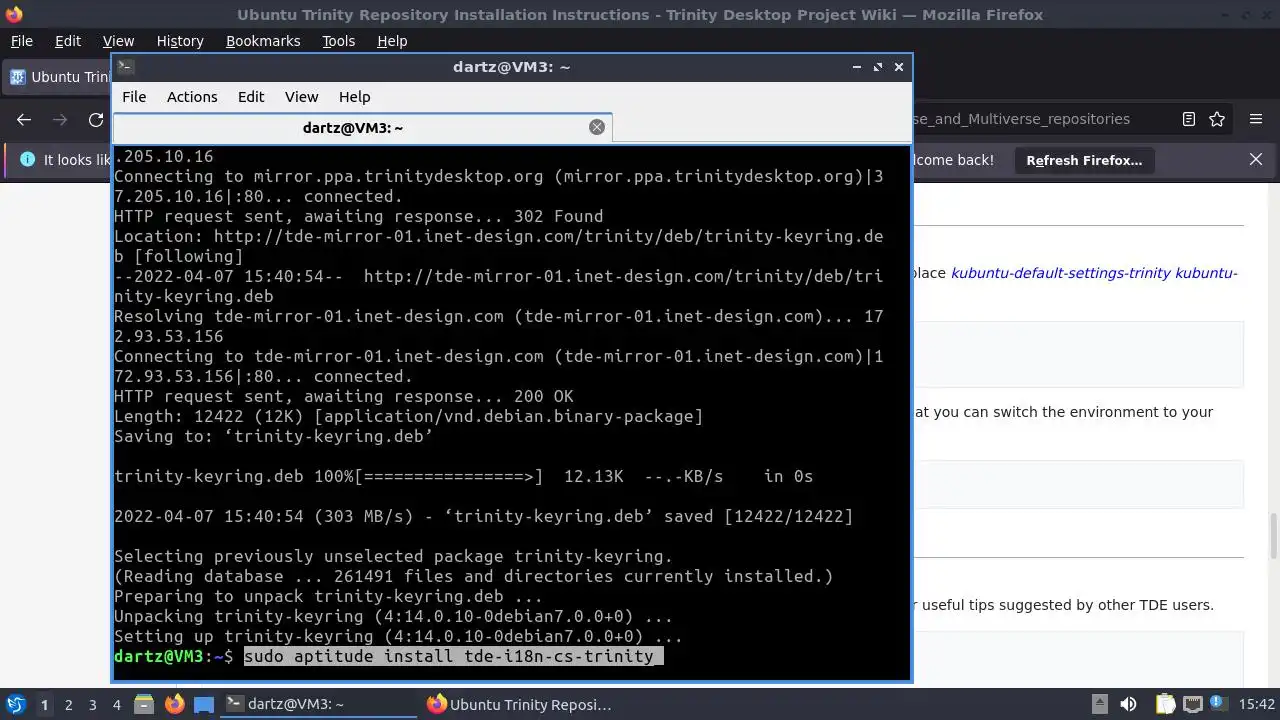Open the notification tray icon with exclamation mark
This screenshot has height=720, width=1280.
tap(1219, 704)
